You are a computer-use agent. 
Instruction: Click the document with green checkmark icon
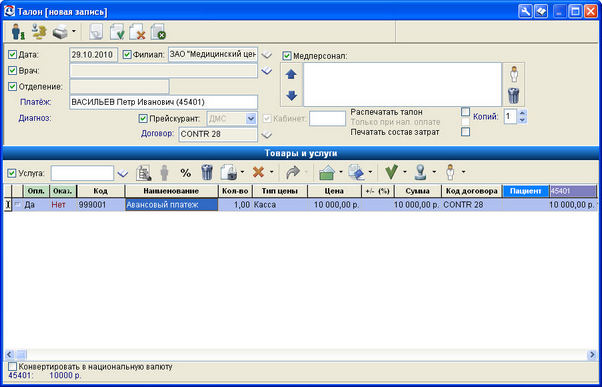coord(117,32)
